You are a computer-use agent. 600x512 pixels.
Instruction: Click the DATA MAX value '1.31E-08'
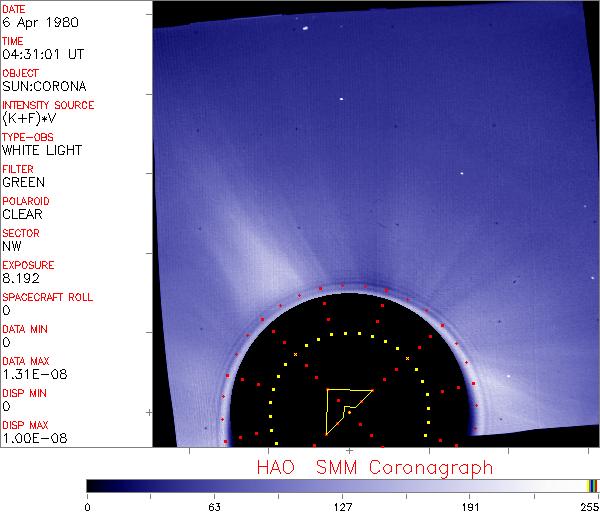click(x=29, y=374)
